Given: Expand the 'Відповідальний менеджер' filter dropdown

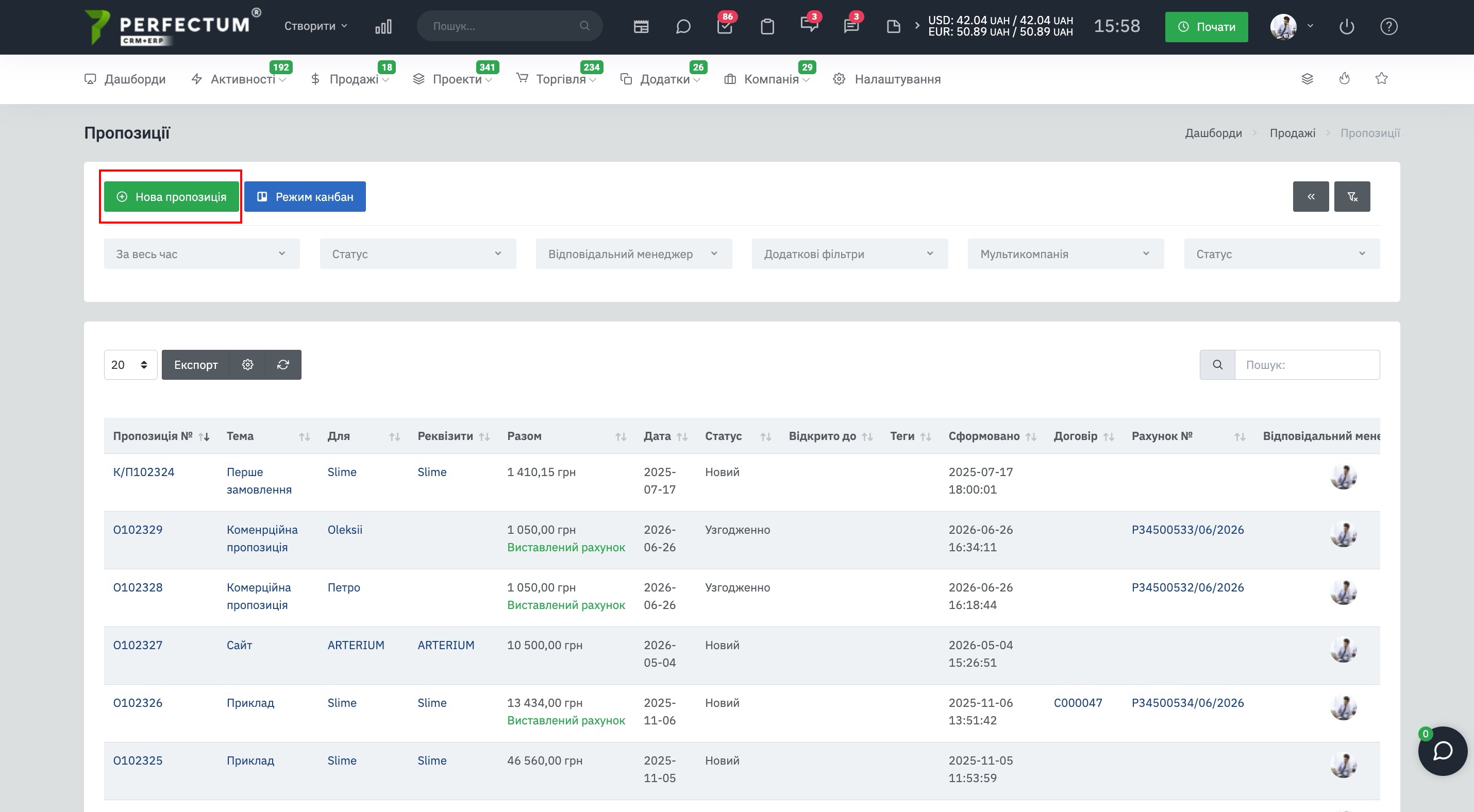Looking at the screenshot, I should (633, 254).
